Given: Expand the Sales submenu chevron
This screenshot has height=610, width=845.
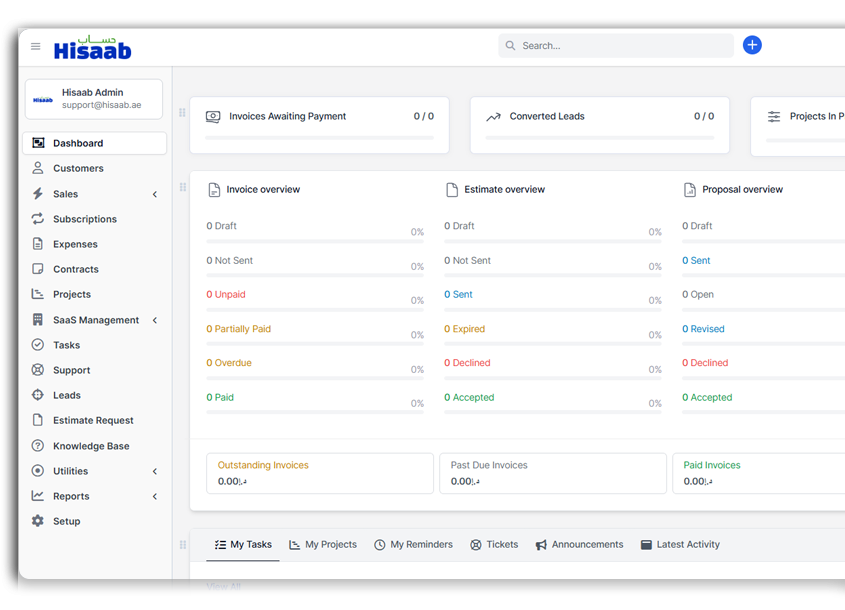Looking at the screenshot, I should [x=155, y=194].
